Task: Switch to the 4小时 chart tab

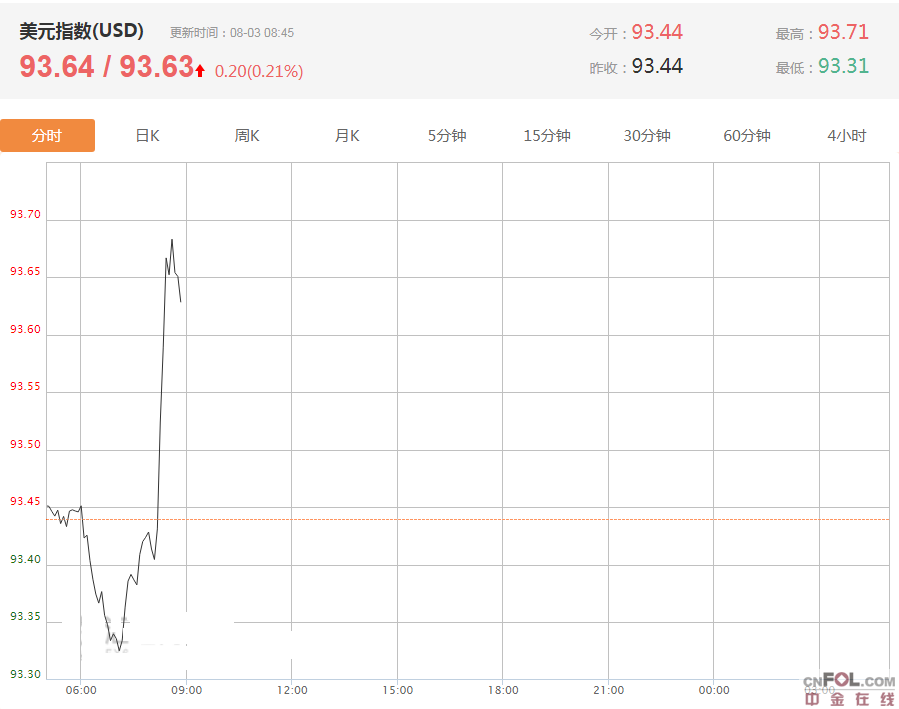Action: (846, 136)
